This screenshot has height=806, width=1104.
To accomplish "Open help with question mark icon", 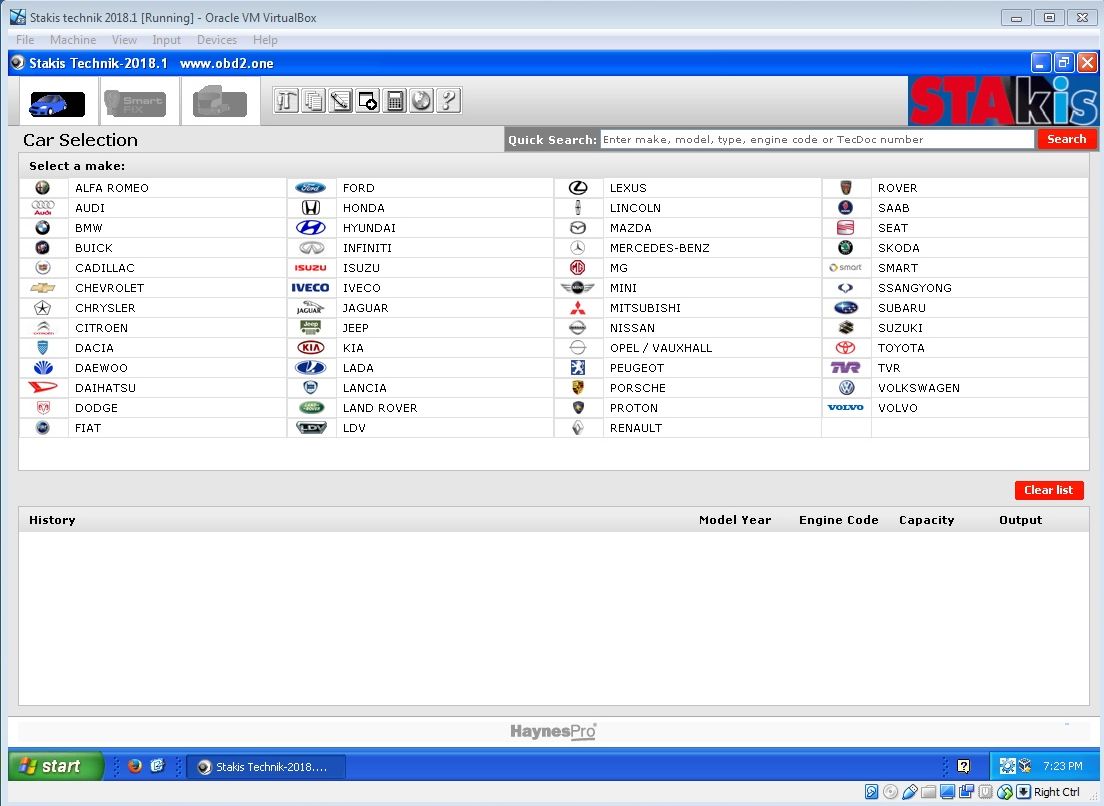I will coord(449,100).
